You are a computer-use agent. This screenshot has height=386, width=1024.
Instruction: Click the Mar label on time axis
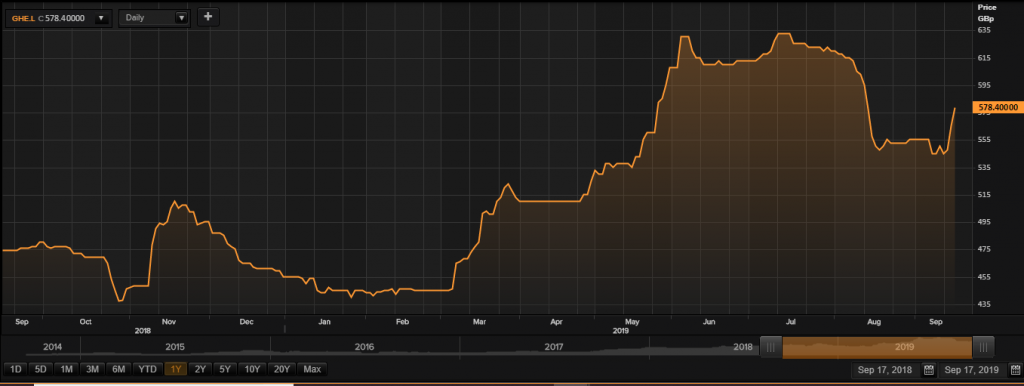pos(480,322)
